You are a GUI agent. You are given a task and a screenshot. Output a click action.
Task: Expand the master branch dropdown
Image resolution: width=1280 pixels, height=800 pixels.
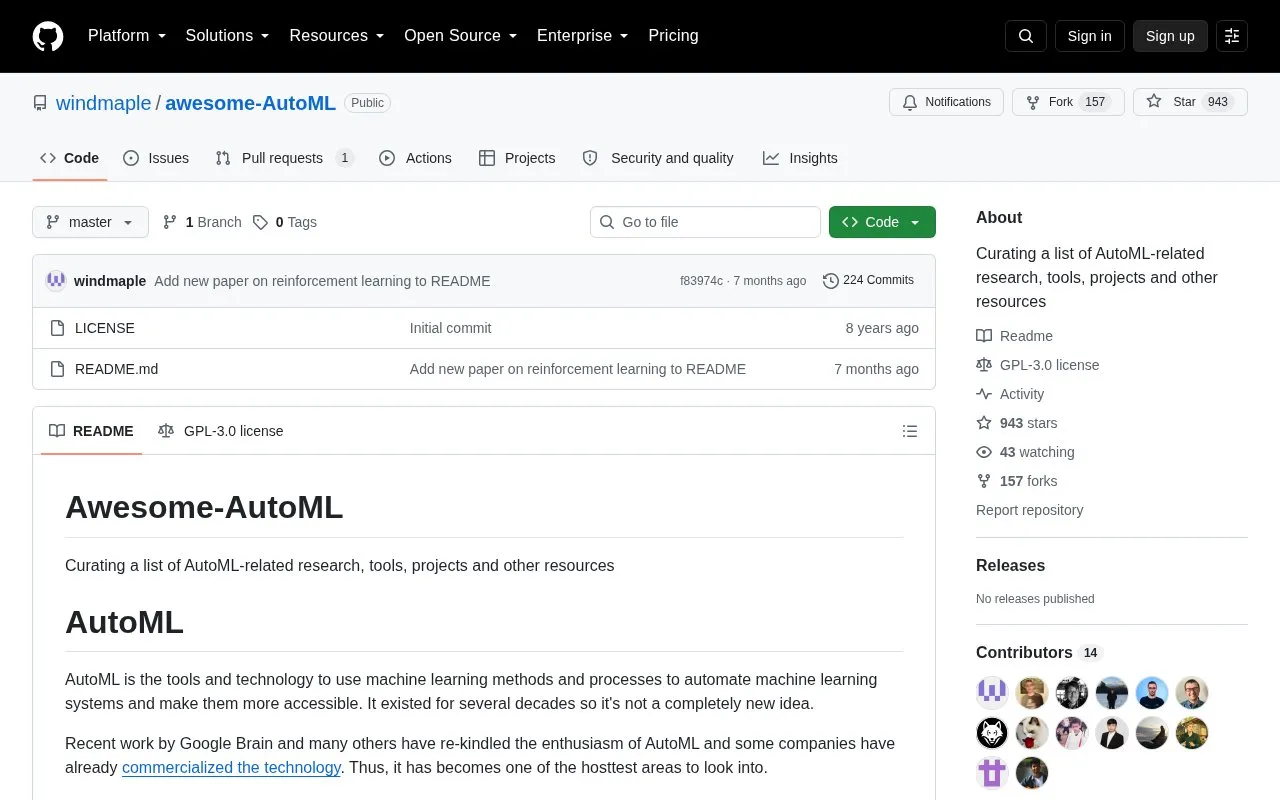(90, 222)
